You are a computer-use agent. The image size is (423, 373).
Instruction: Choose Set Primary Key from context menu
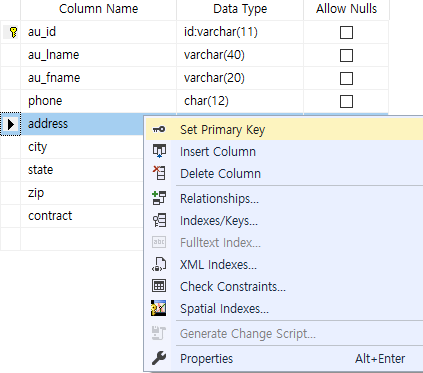click(284, 129)
